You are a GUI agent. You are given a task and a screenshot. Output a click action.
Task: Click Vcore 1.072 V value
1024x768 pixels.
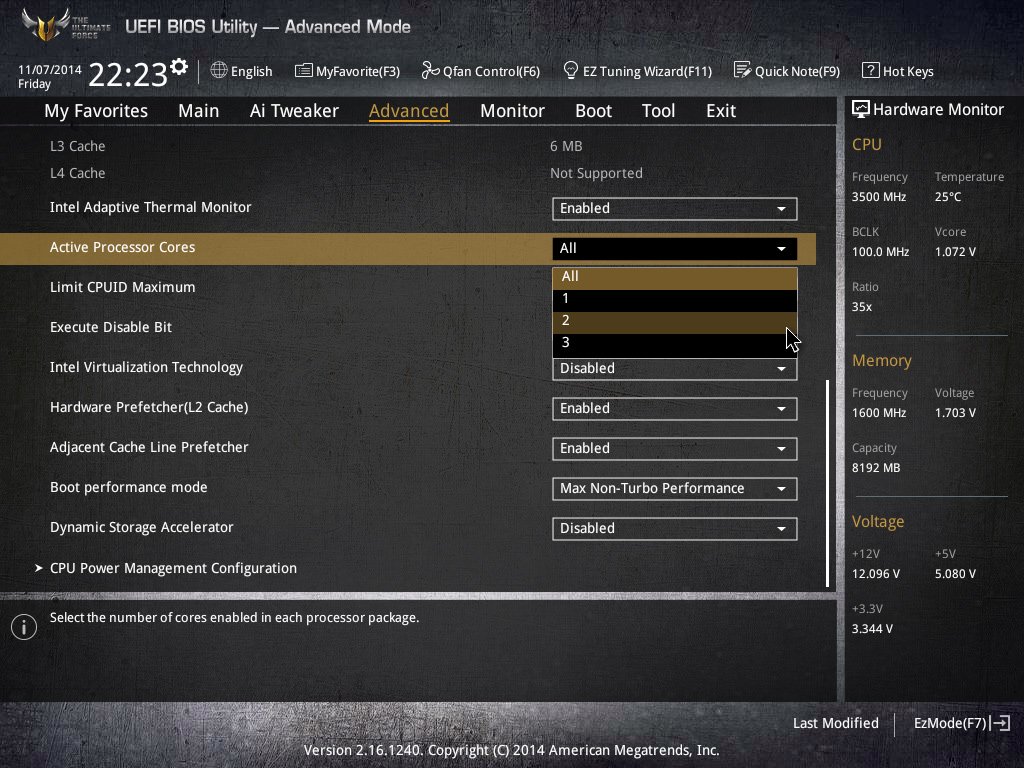(955, 251)
